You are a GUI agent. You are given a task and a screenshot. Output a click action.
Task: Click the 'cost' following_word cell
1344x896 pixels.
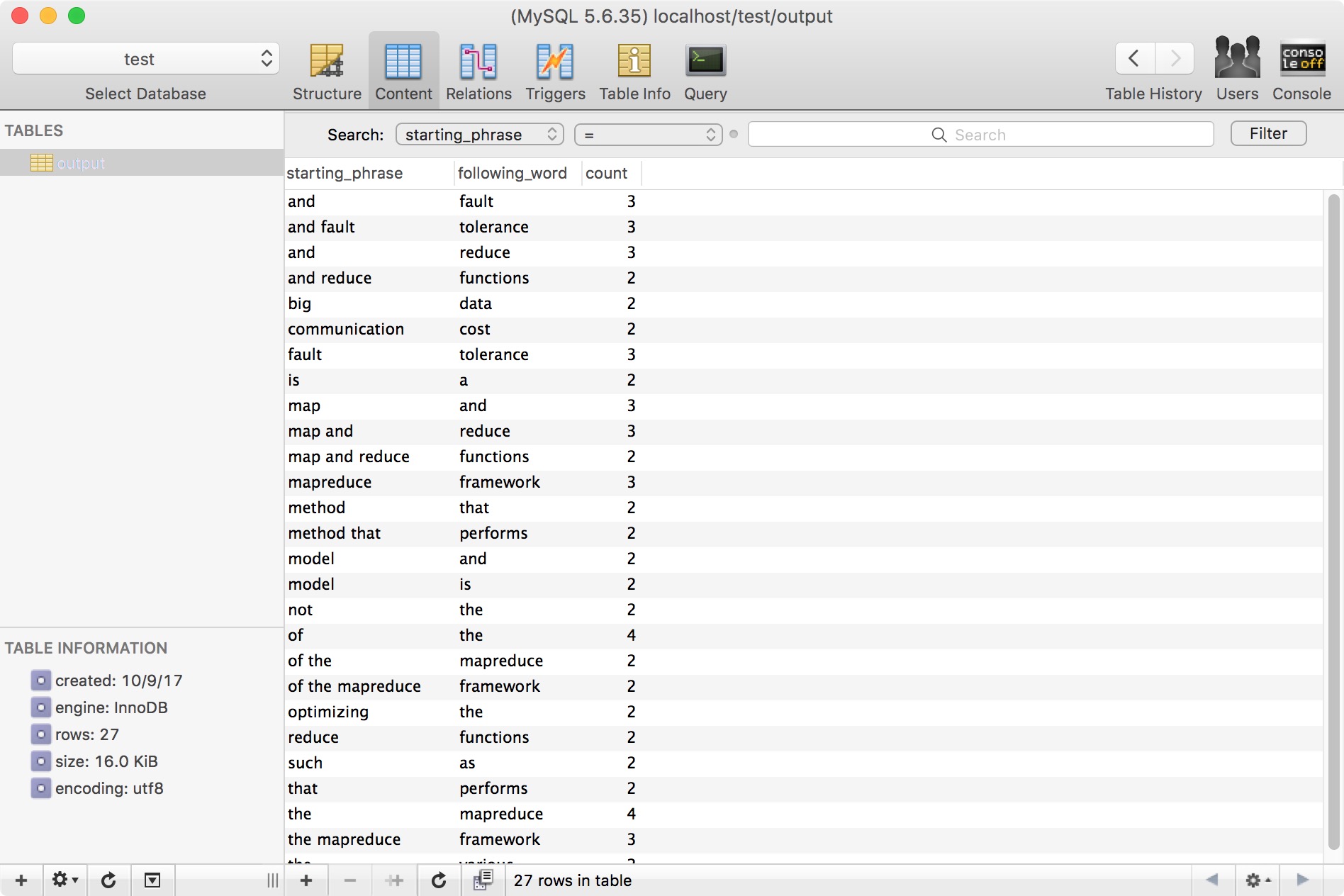517,329
